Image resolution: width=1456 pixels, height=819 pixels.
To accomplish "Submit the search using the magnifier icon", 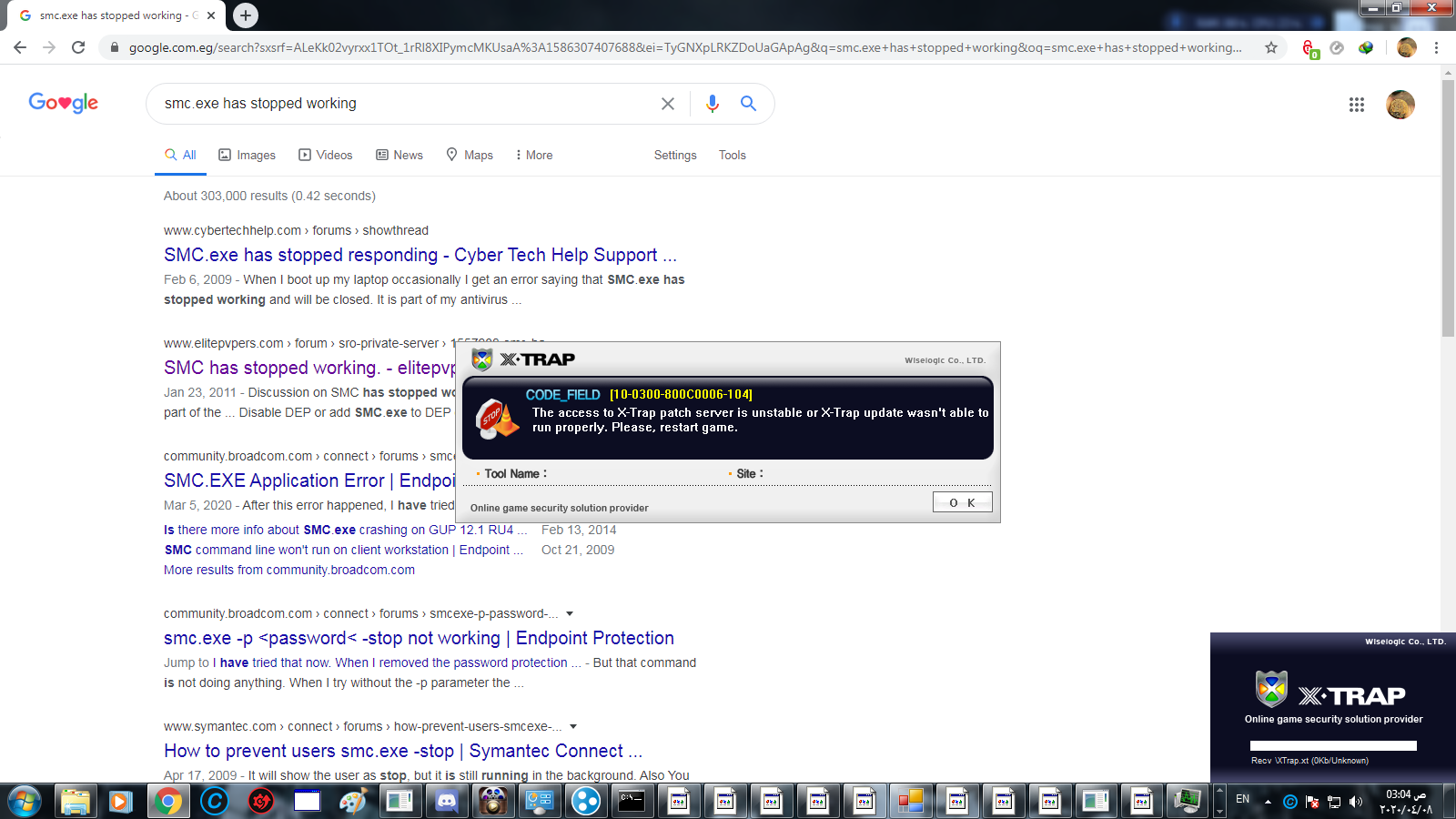I will (x=748, y=104).
